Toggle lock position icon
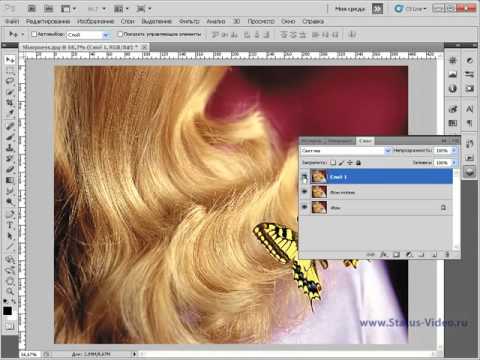Image resolution: width=480 pixels, height=360 pixels. (350, 163)
